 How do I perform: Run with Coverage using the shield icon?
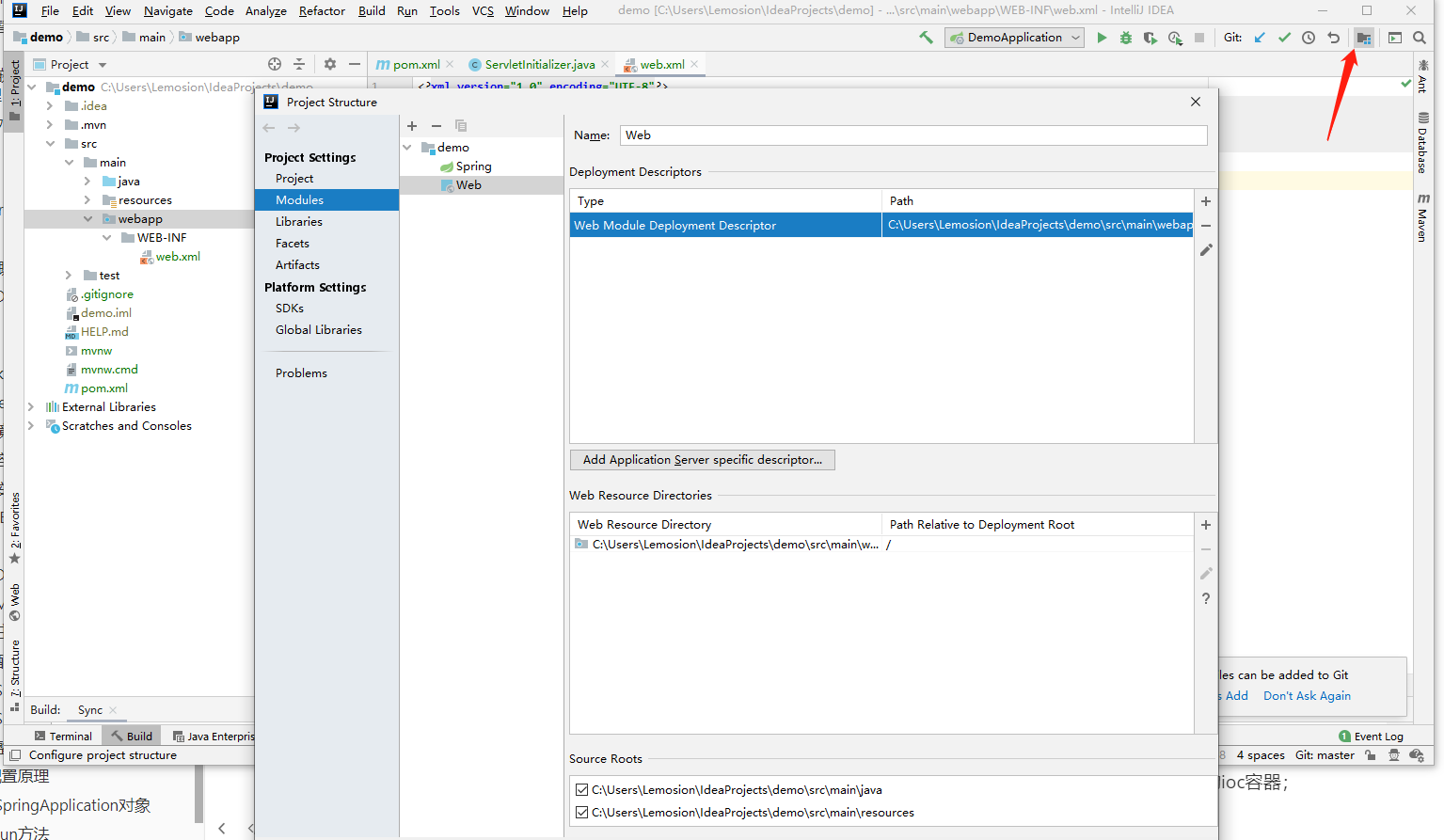(x=1150, y=38)
